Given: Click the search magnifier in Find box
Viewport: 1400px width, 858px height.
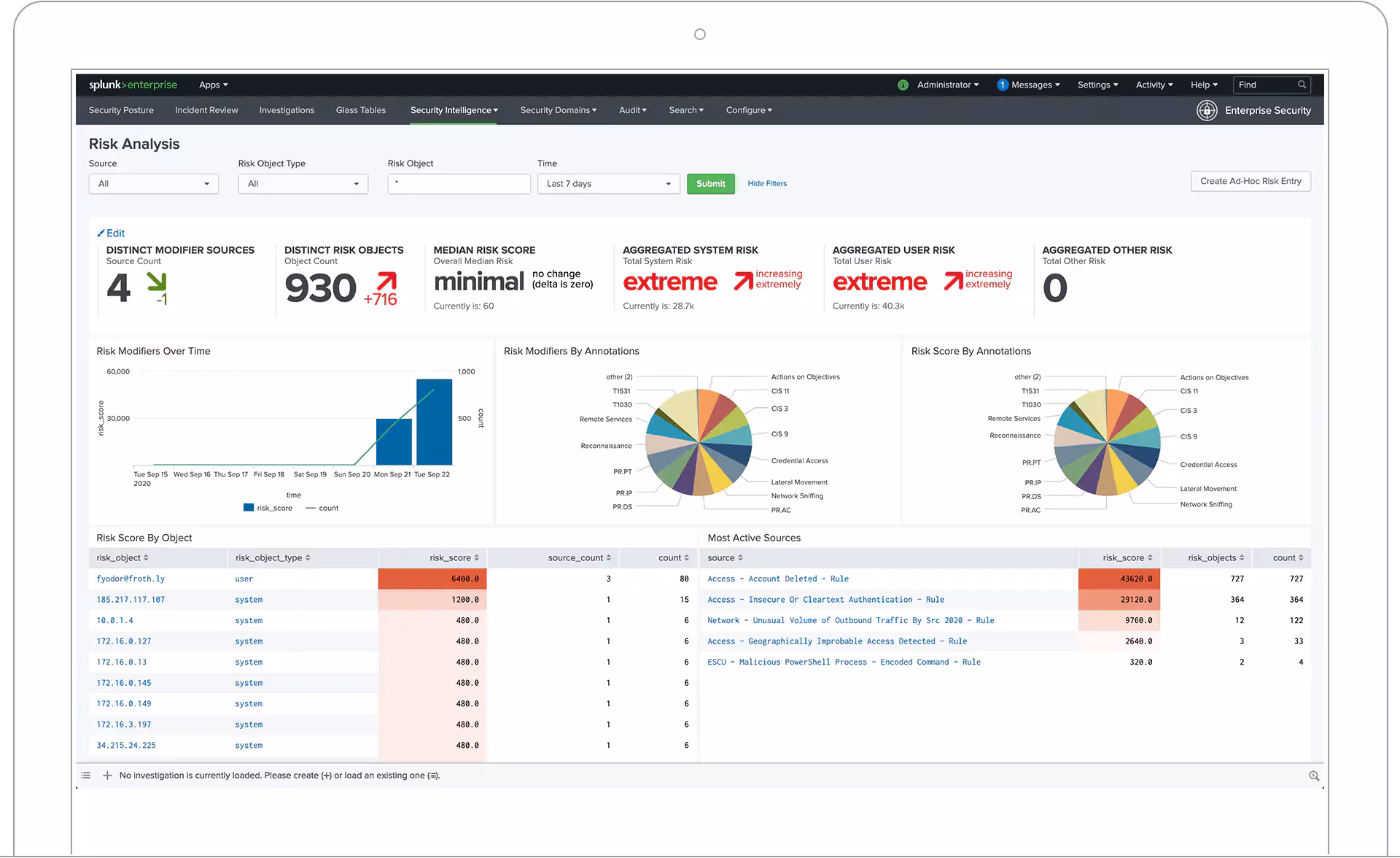Looking at the screenshot, I should [1302, 85].
